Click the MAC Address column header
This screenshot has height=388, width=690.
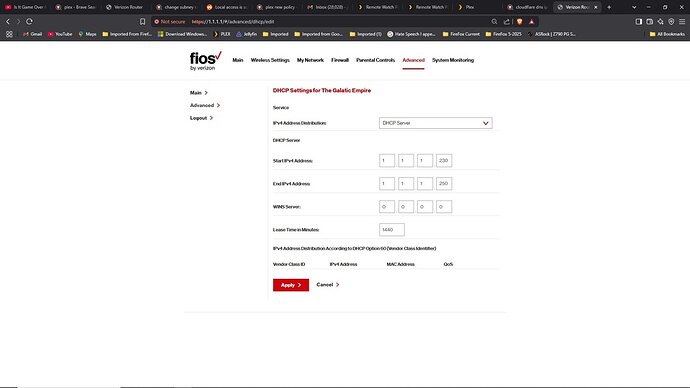coord(400,264)
